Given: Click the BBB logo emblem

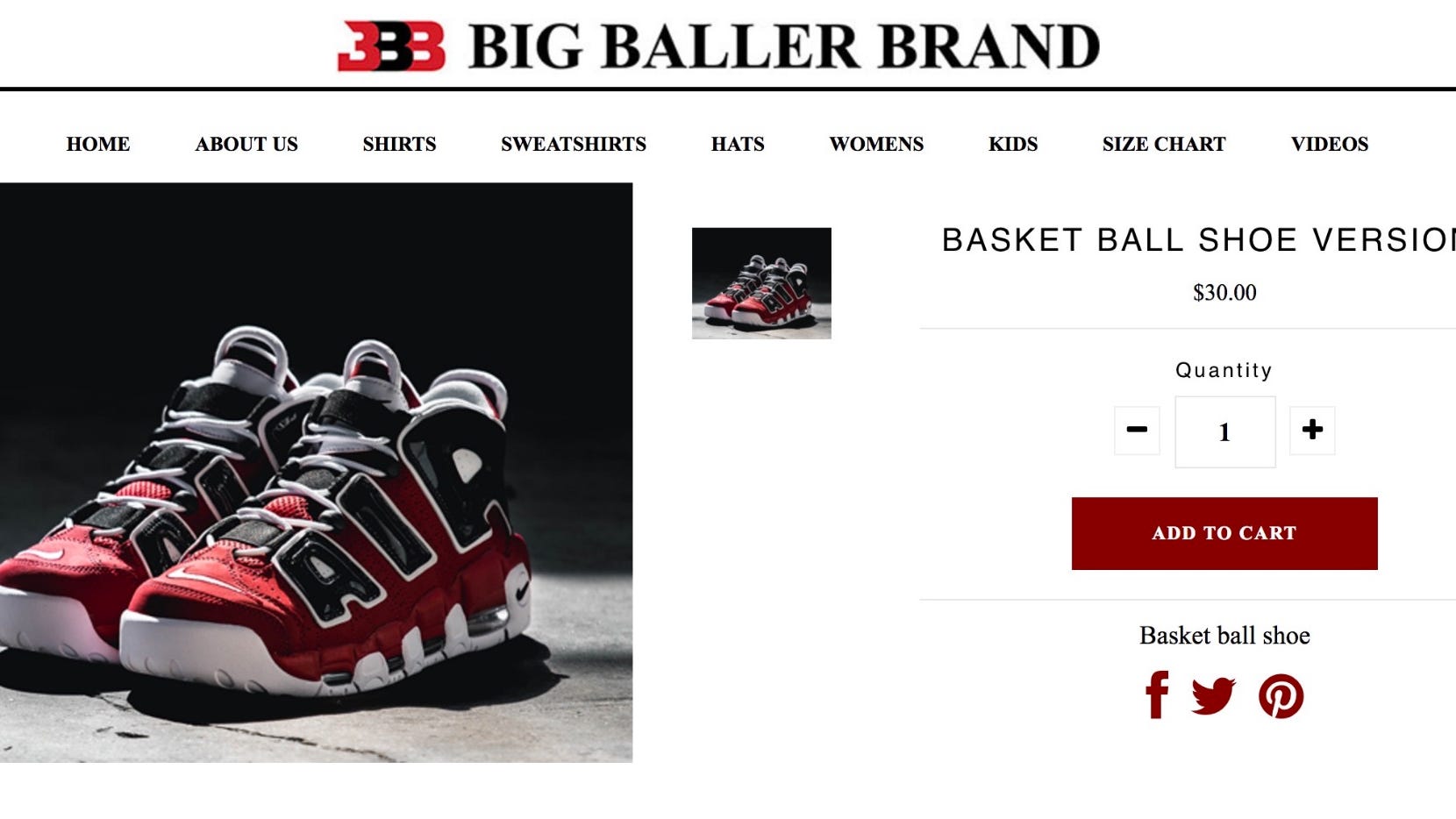Looking at the screenshot, I should (x=391, y=46).
